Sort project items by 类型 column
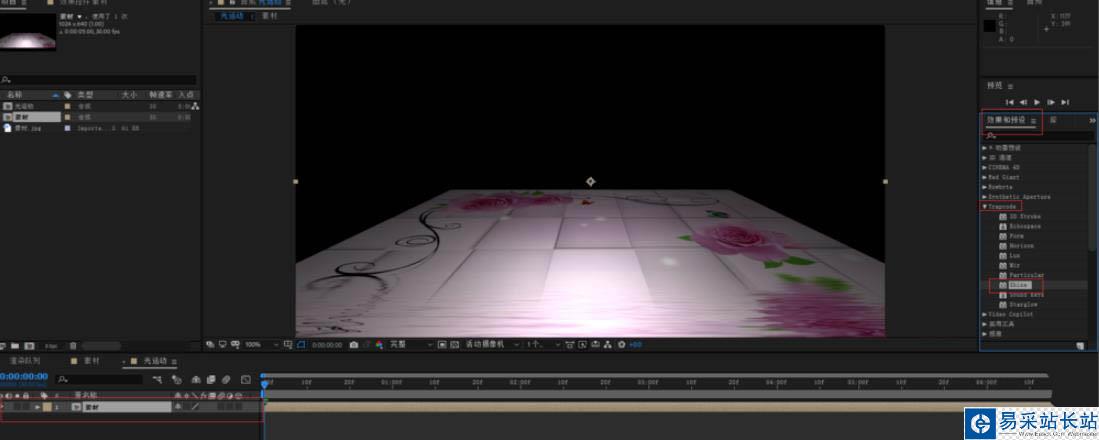 [85, 95]
